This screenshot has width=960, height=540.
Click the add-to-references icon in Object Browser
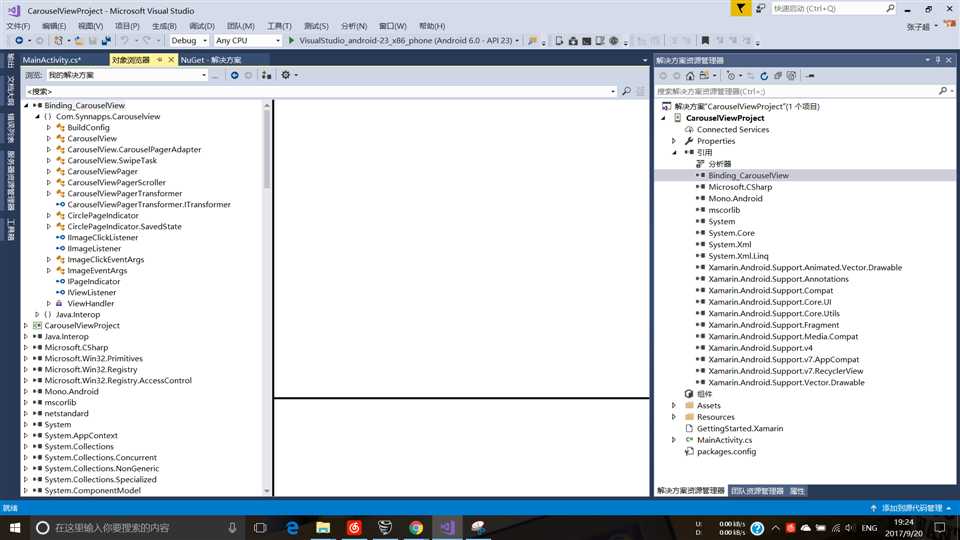266,75
